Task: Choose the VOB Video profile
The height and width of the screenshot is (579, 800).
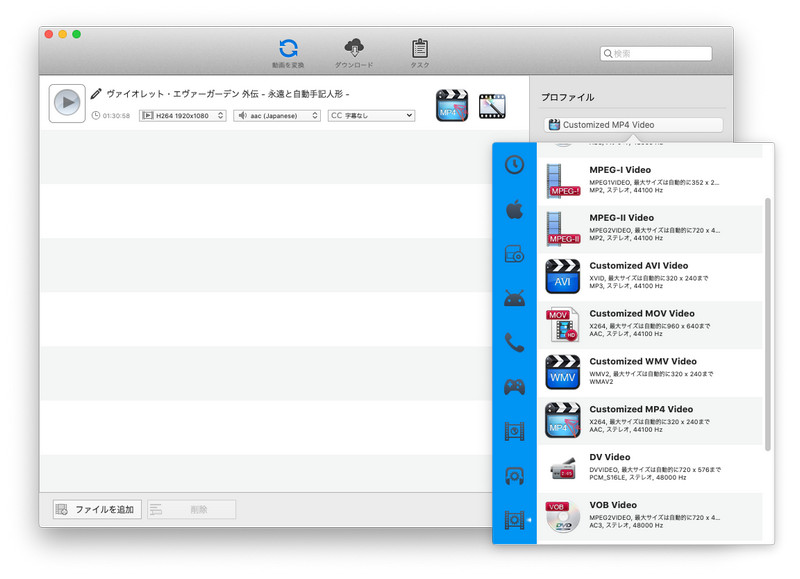Action: point(650,517)
